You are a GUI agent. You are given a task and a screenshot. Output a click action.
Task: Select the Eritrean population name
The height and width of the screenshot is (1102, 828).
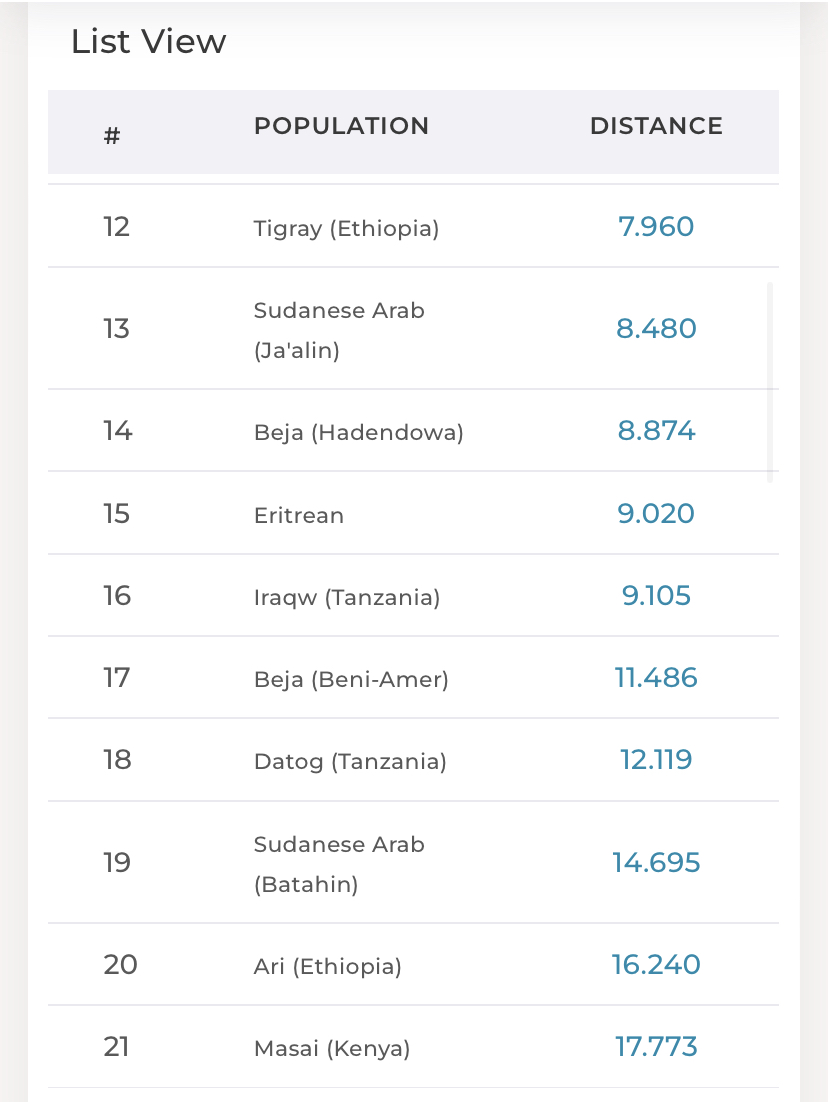pyautogui.click(x=299, y=516)
